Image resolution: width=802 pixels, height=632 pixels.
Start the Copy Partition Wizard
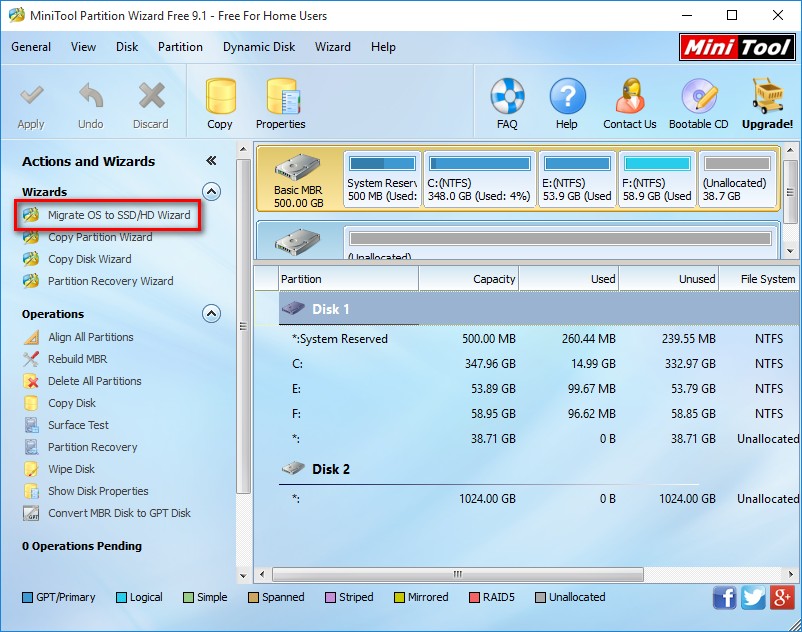coord(100,237)
